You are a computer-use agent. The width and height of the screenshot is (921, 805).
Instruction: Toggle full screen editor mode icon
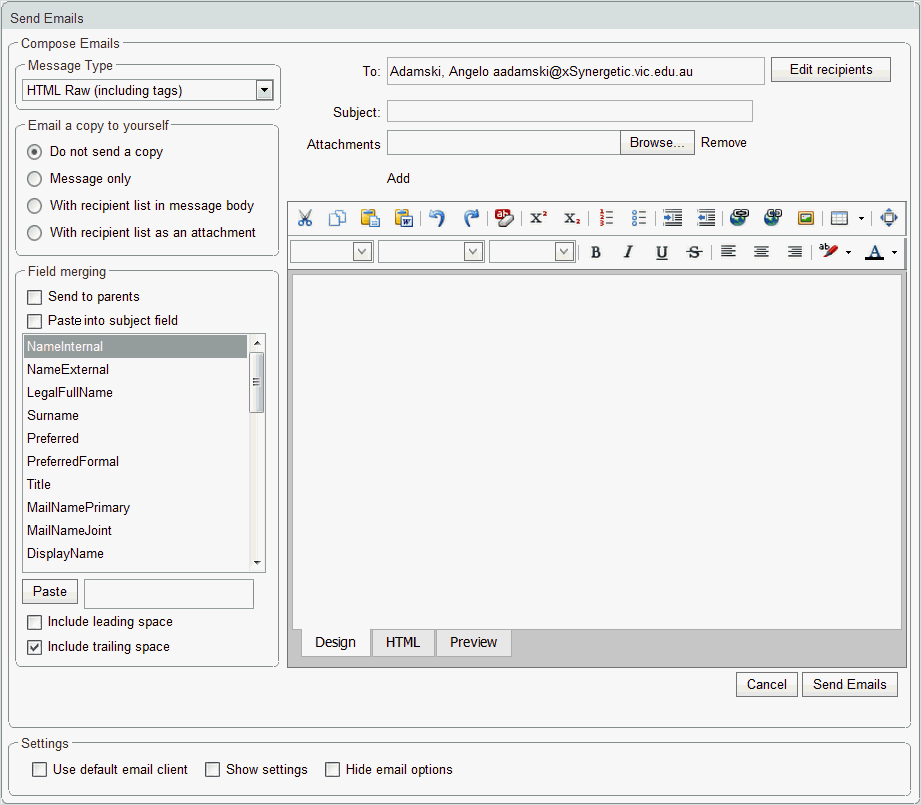[x=889, y=218]
